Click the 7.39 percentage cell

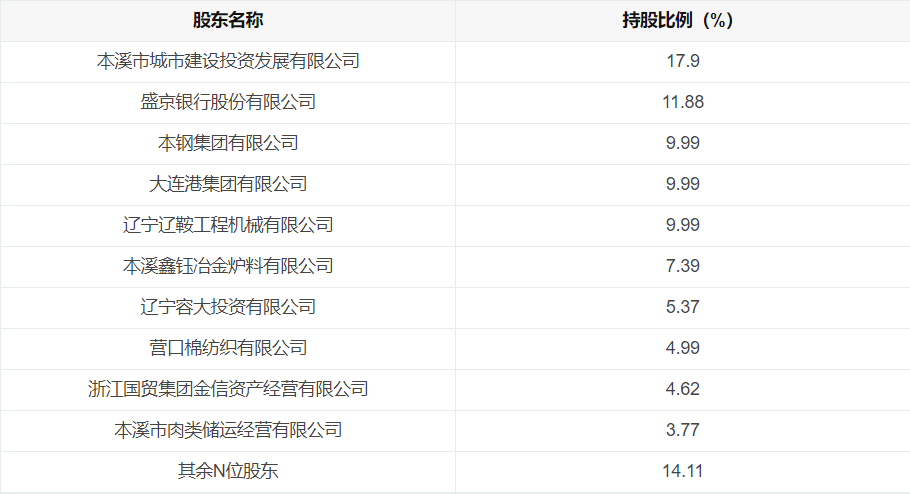682,266
